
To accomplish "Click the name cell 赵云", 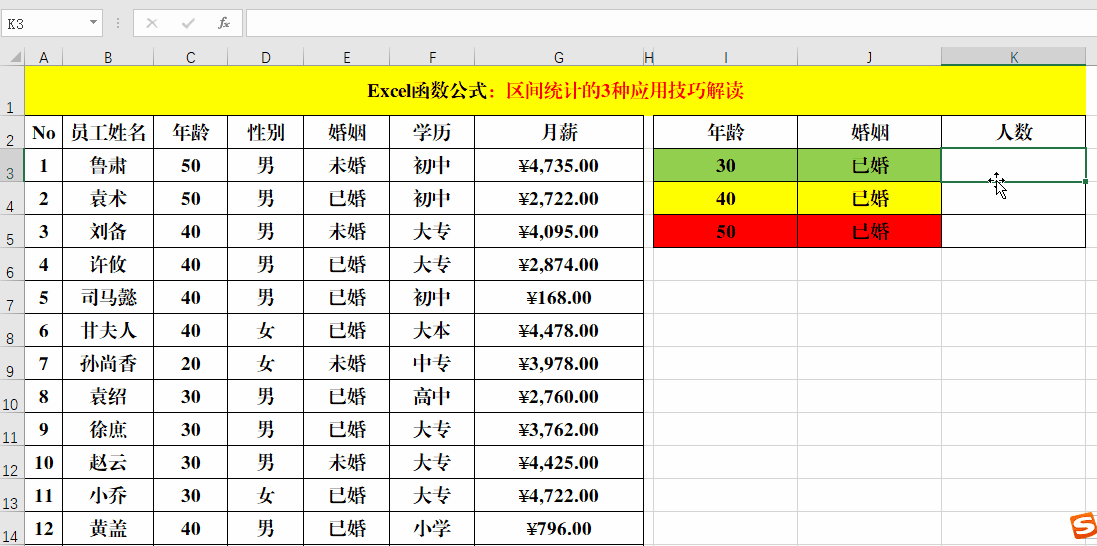I will coord(108,463).
